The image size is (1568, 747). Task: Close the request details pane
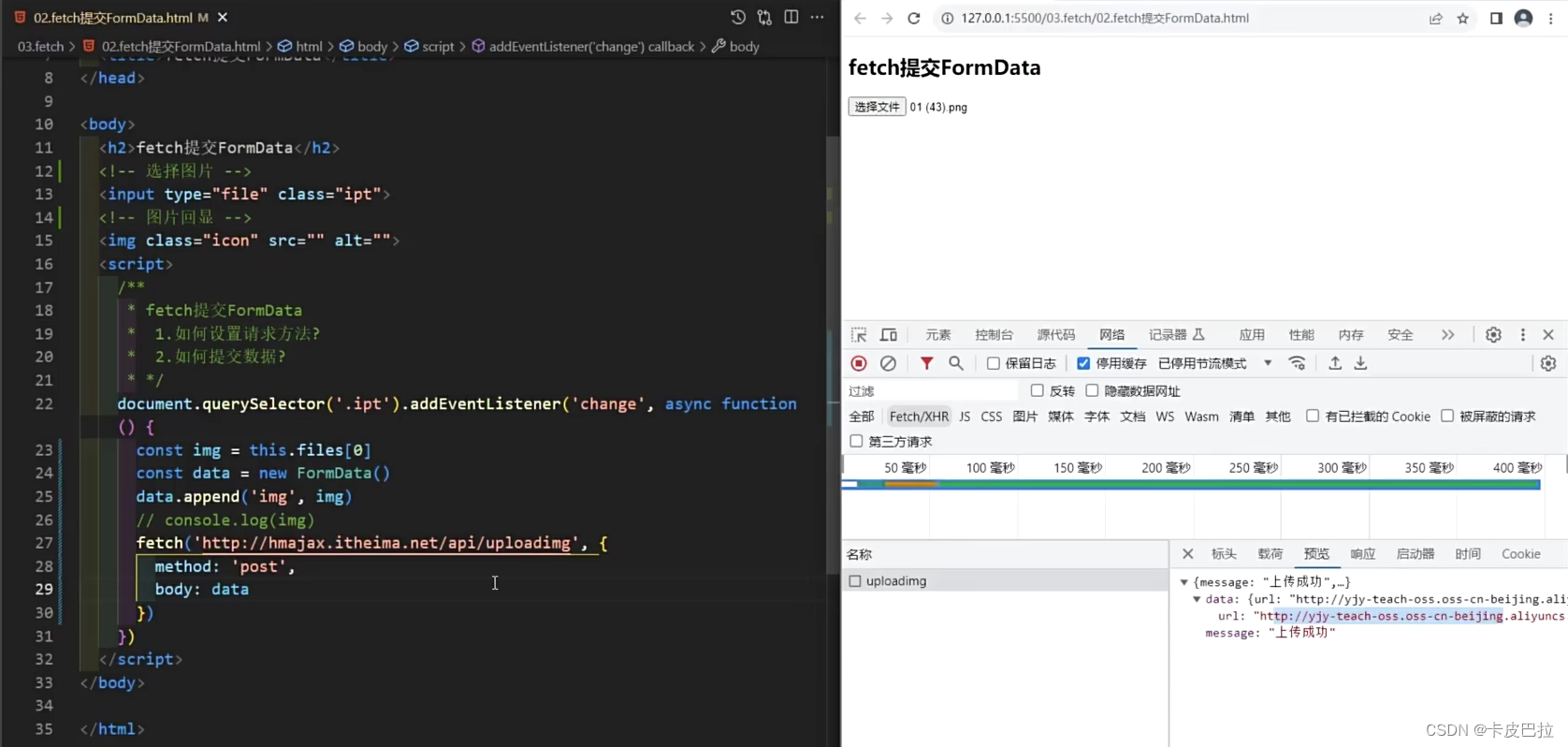tap(1187, 554)
